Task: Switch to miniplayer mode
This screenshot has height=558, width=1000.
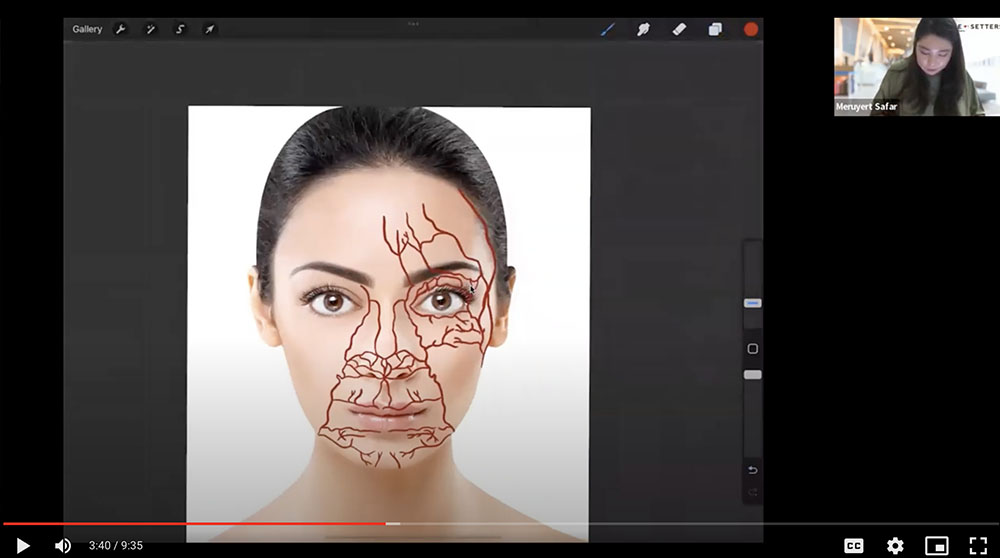Action: (936, 546)
